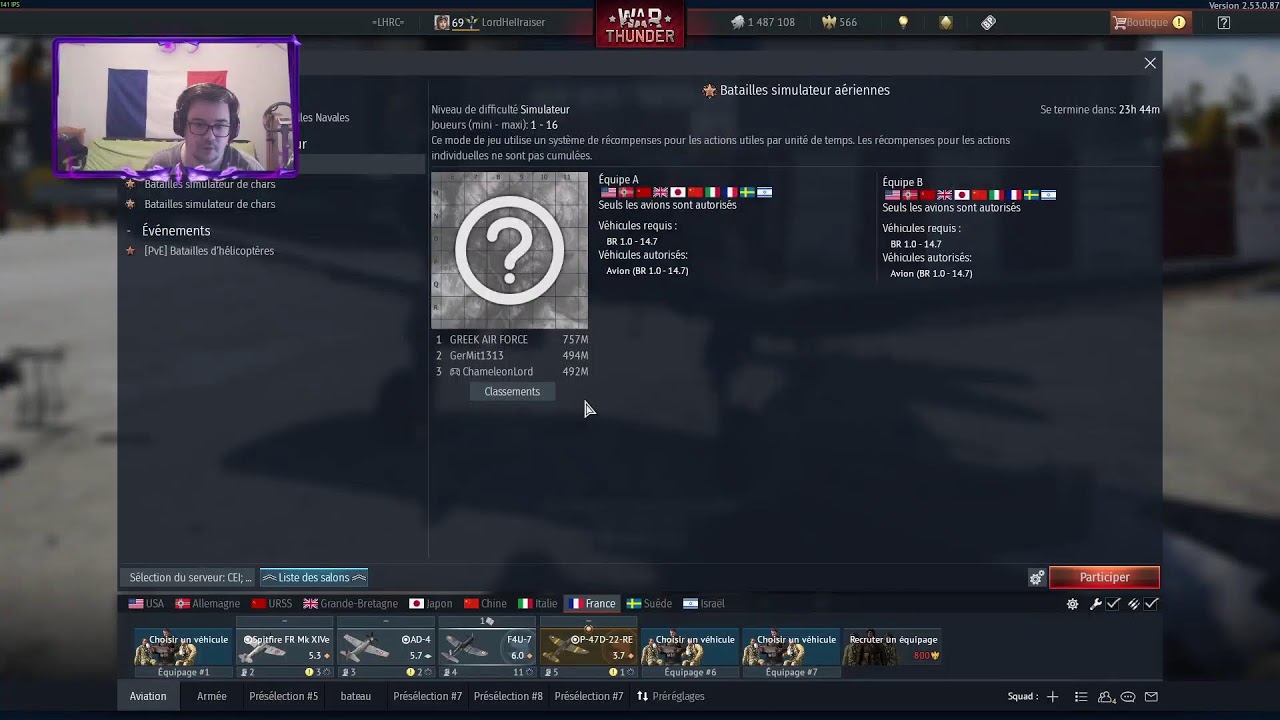
Task: Select the France nation tab
Action: point(592,604)
